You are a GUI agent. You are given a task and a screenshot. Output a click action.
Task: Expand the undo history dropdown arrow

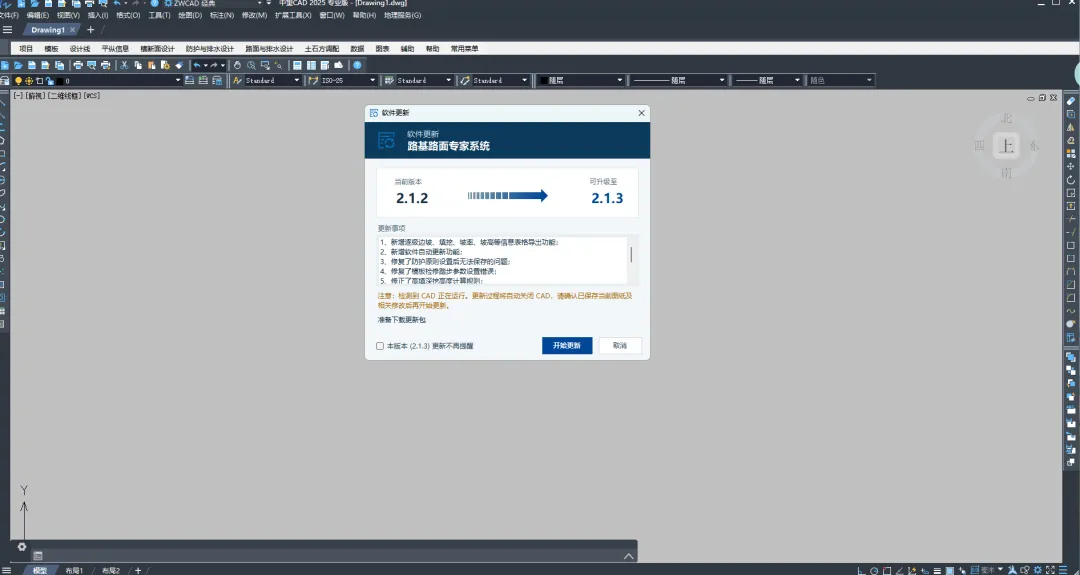pos(205,65)
